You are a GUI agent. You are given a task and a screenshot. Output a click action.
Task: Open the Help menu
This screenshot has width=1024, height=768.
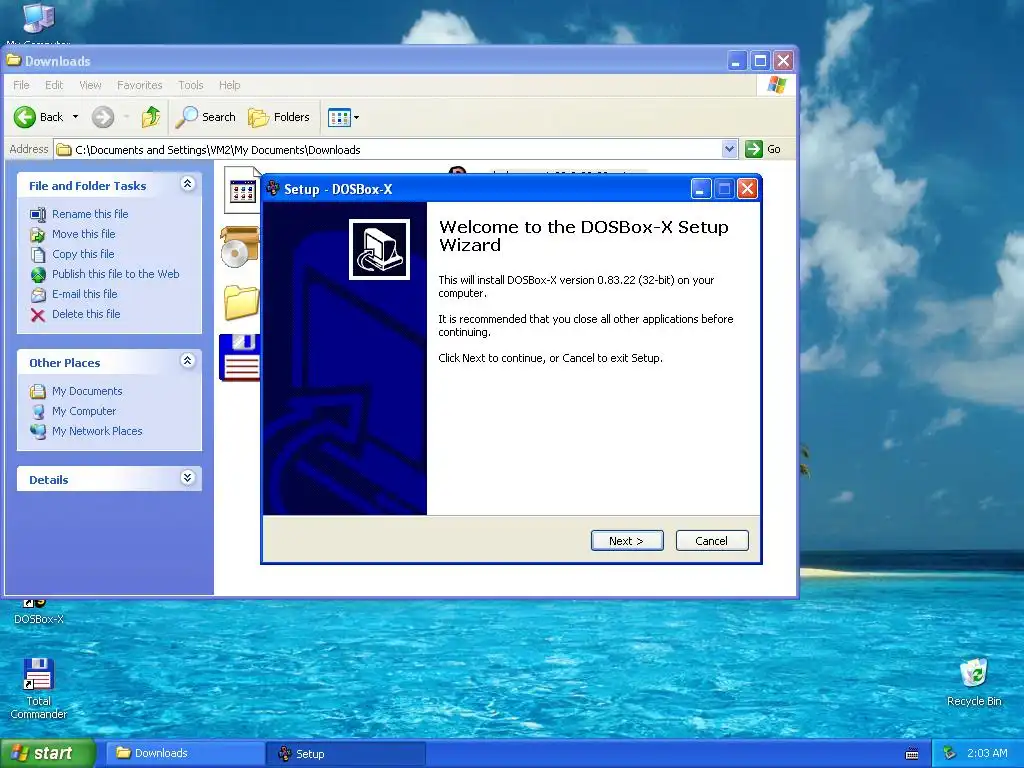(x=229, y=85)
